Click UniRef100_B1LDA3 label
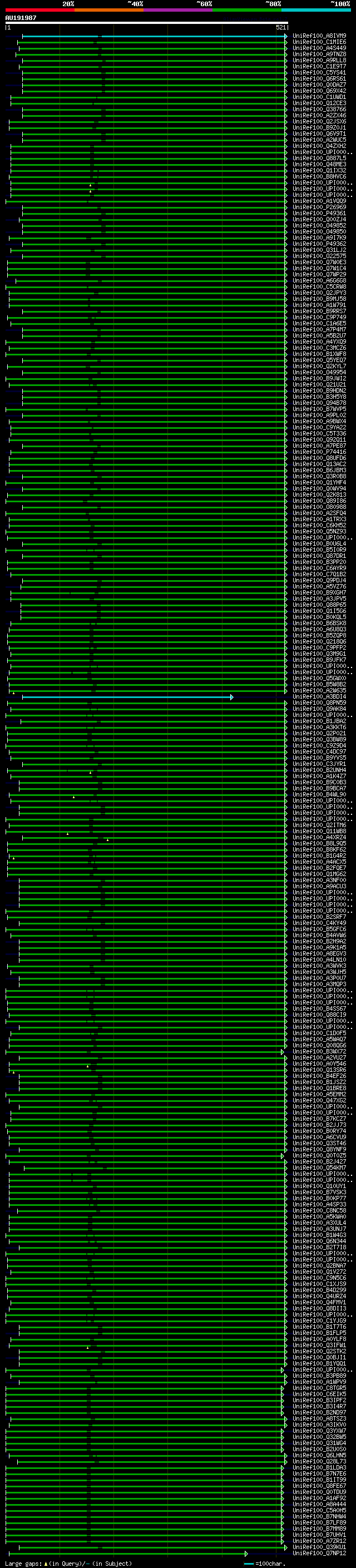 (x=319, y=1467)
